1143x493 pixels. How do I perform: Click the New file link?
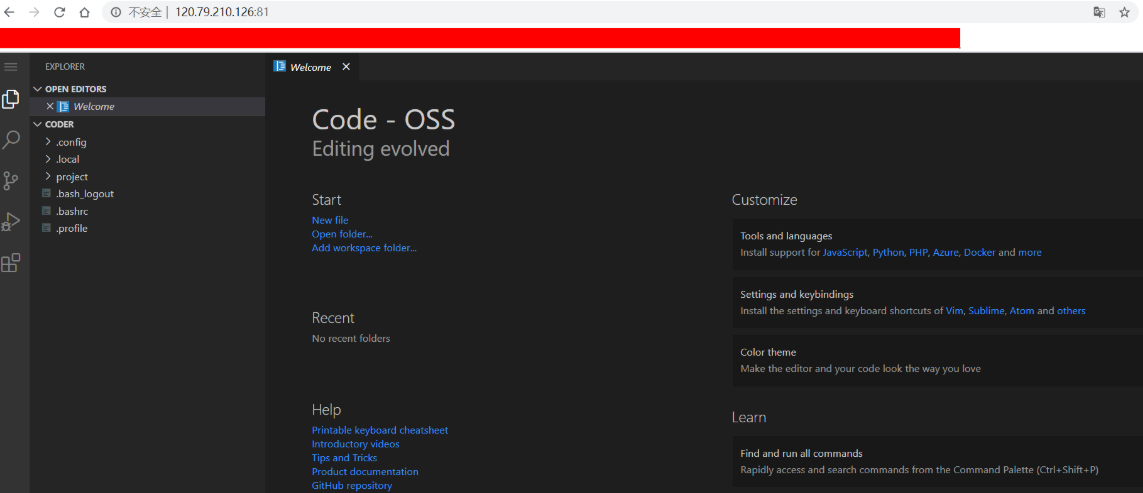click(330, 220)
